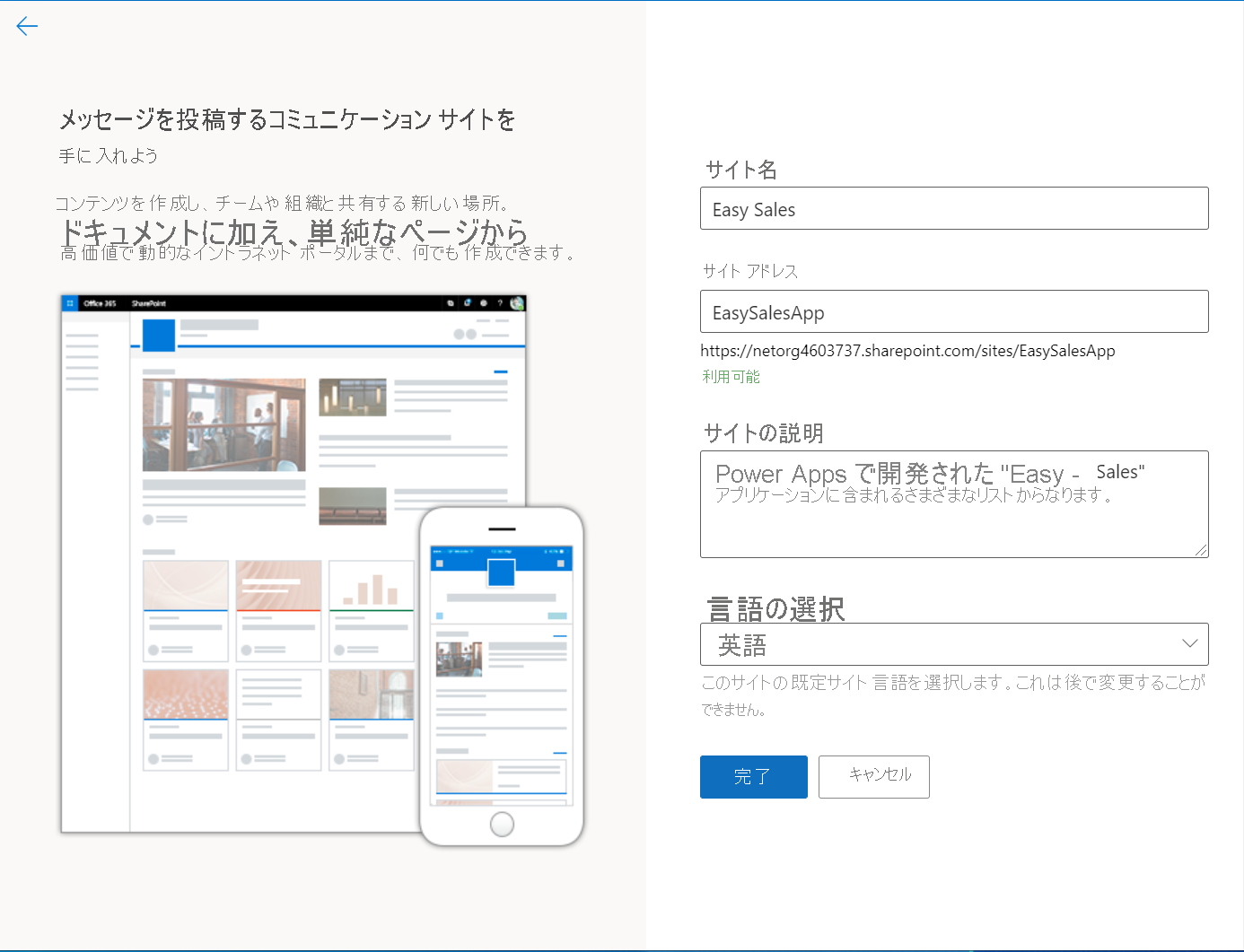Click the mobile phone preview image

pyautogui.click(x=502, y=677)
